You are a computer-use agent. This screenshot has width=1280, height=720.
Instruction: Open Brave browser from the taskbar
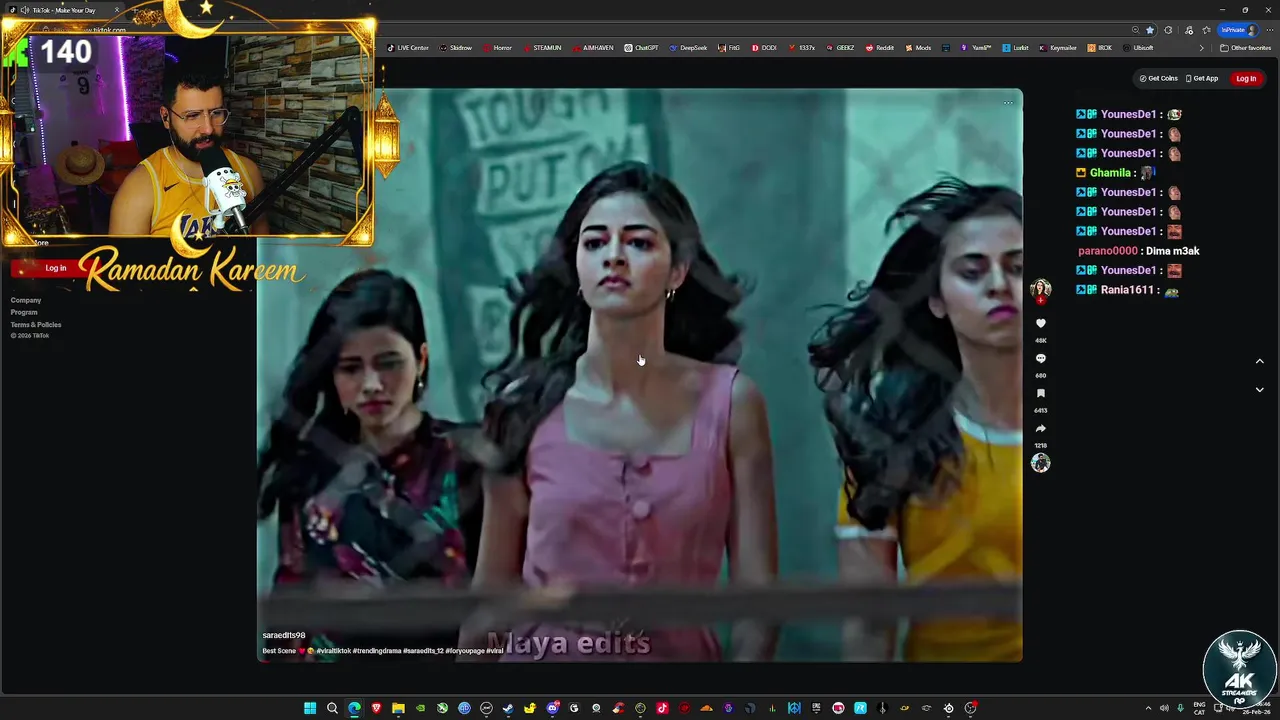pos(376,708)
